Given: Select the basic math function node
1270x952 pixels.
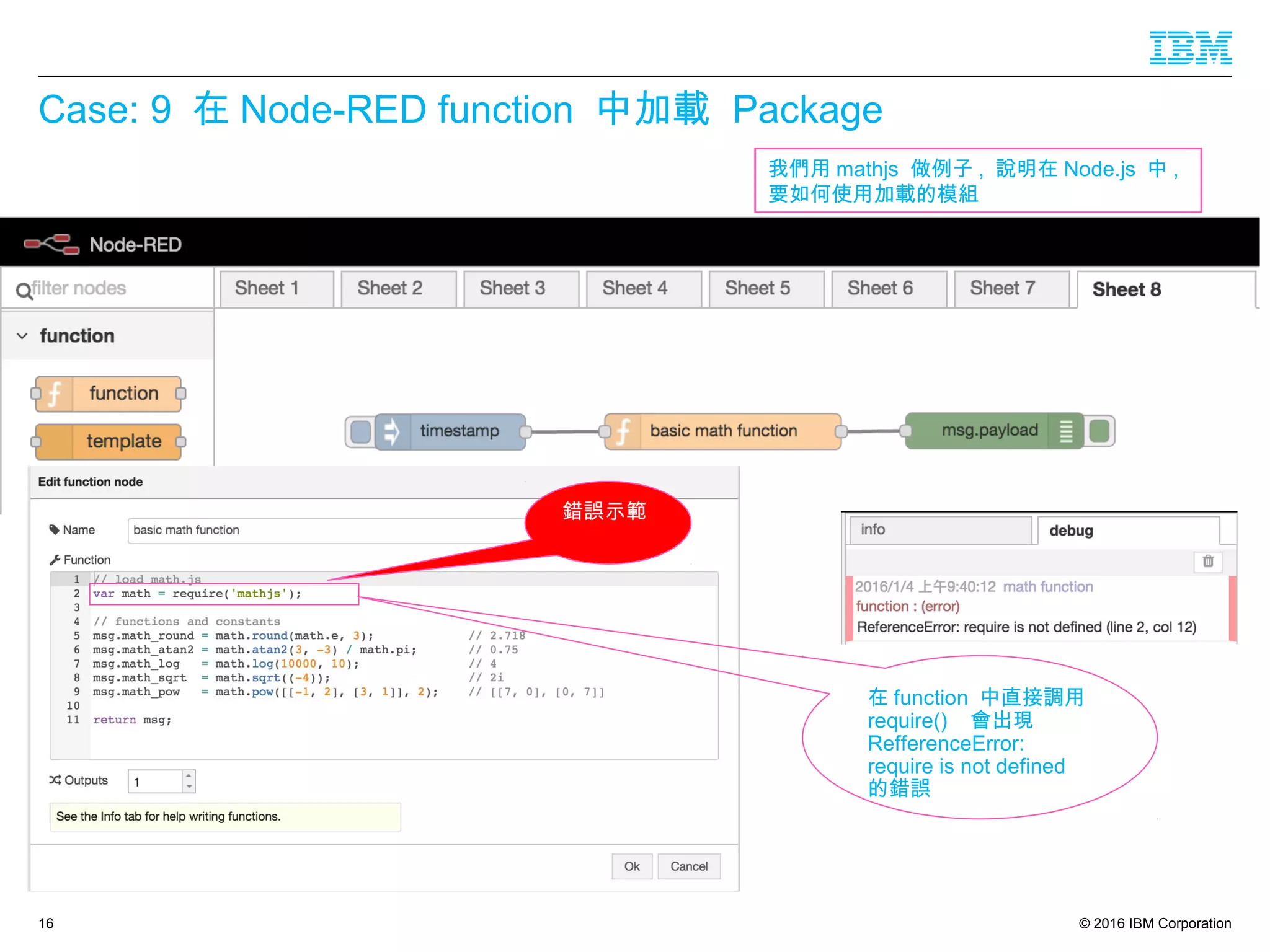Looking at the screenshot, I should tap(723, 431).
